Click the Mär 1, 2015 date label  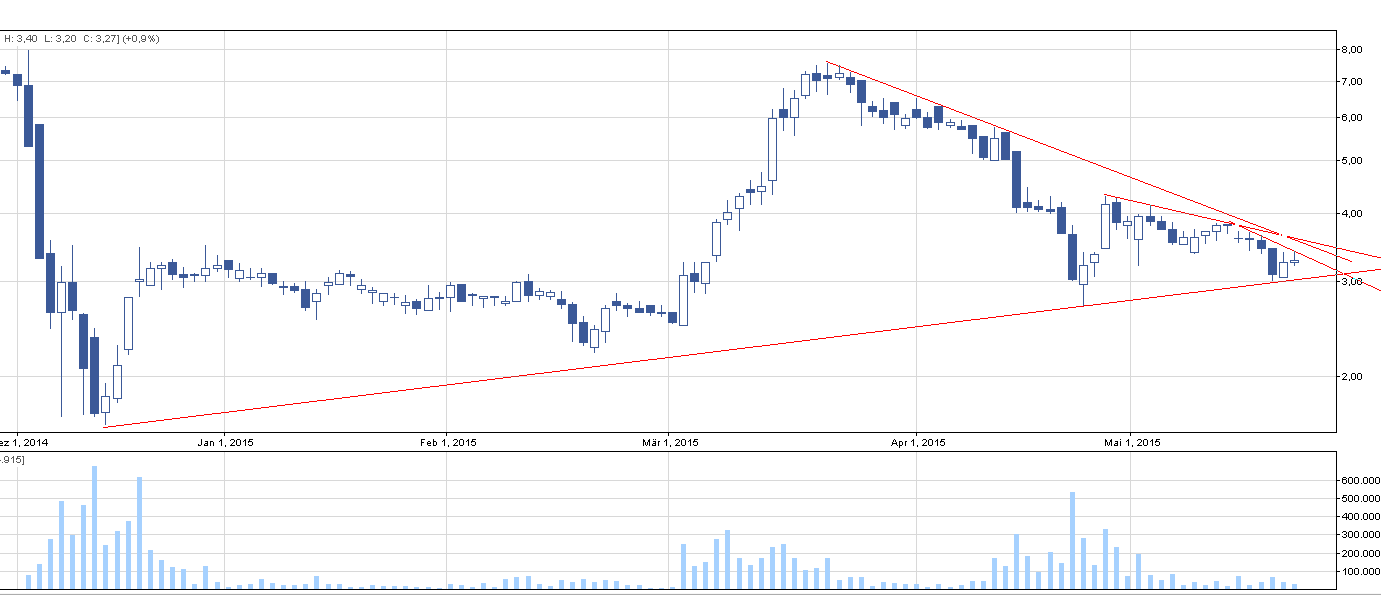668,442
